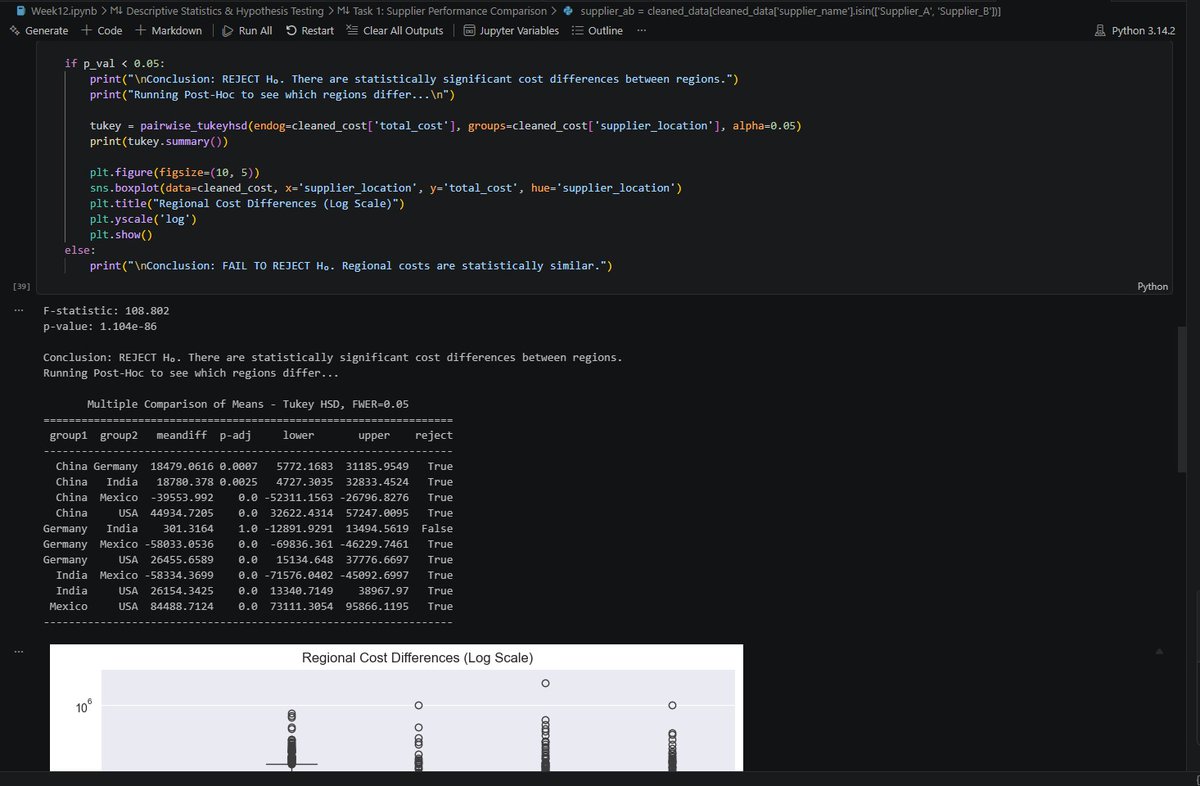Click the FAIL TO REJECT print statement line

[x=350, y=266]
